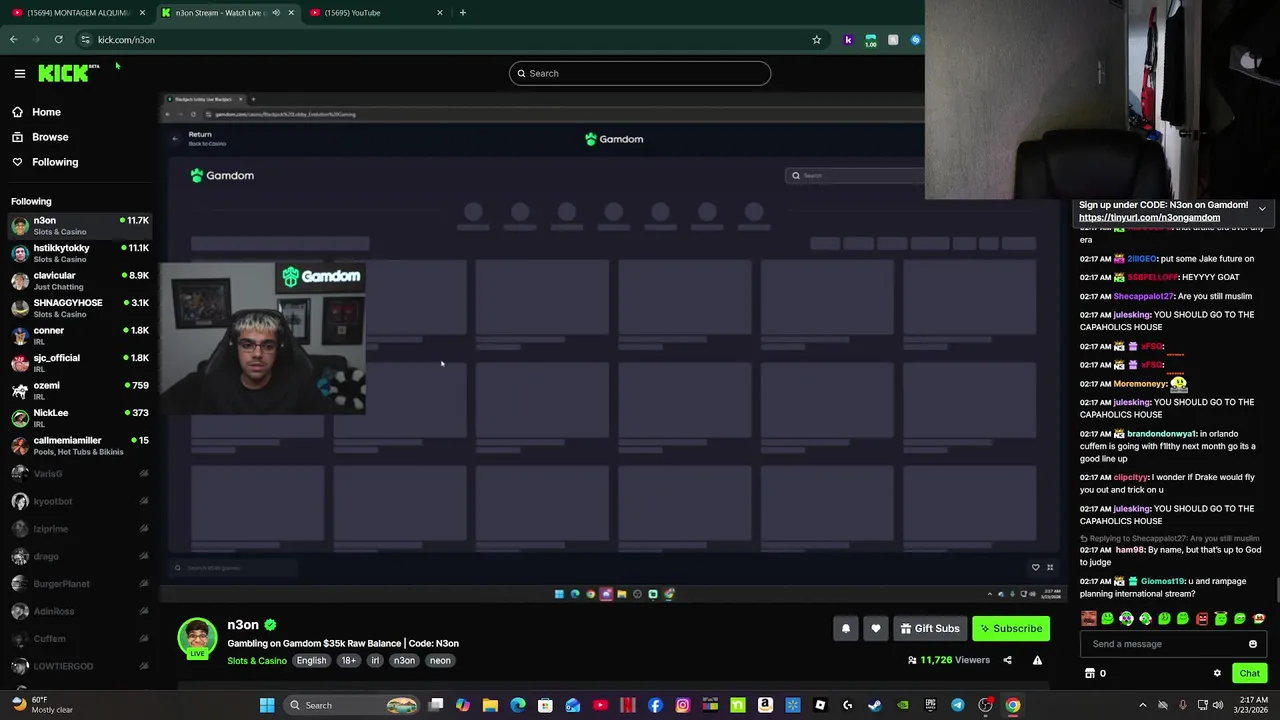
Task: Insert first emote in chat emote row
Action: 1089,619
